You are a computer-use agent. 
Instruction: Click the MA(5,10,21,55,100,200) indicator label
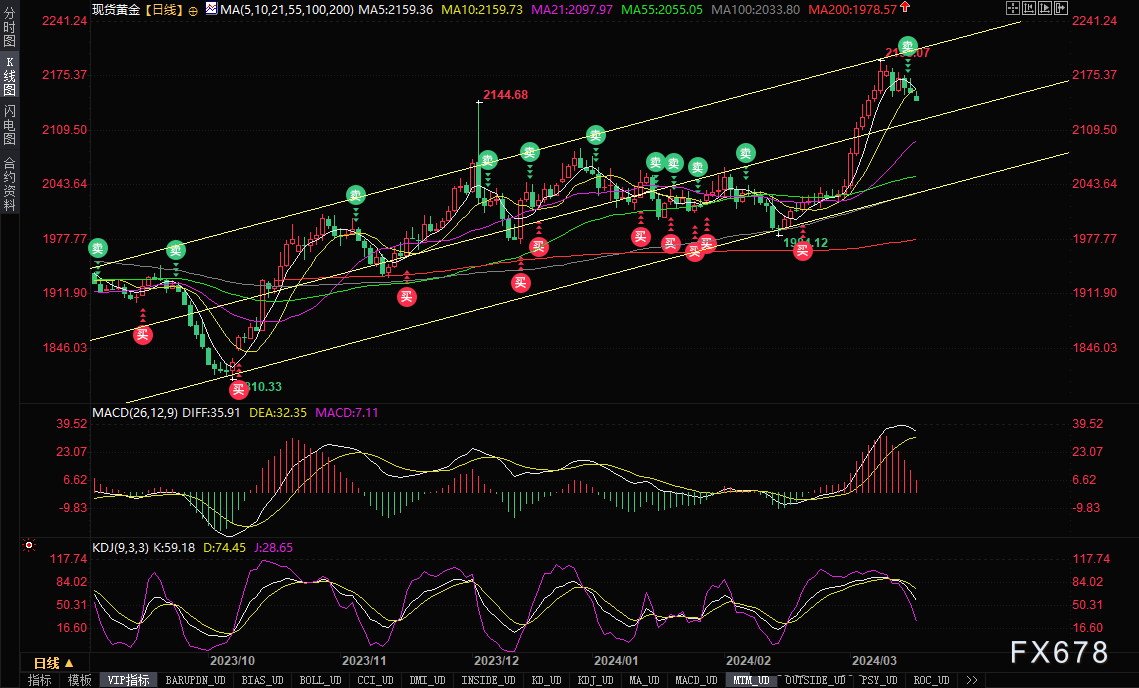287,9
